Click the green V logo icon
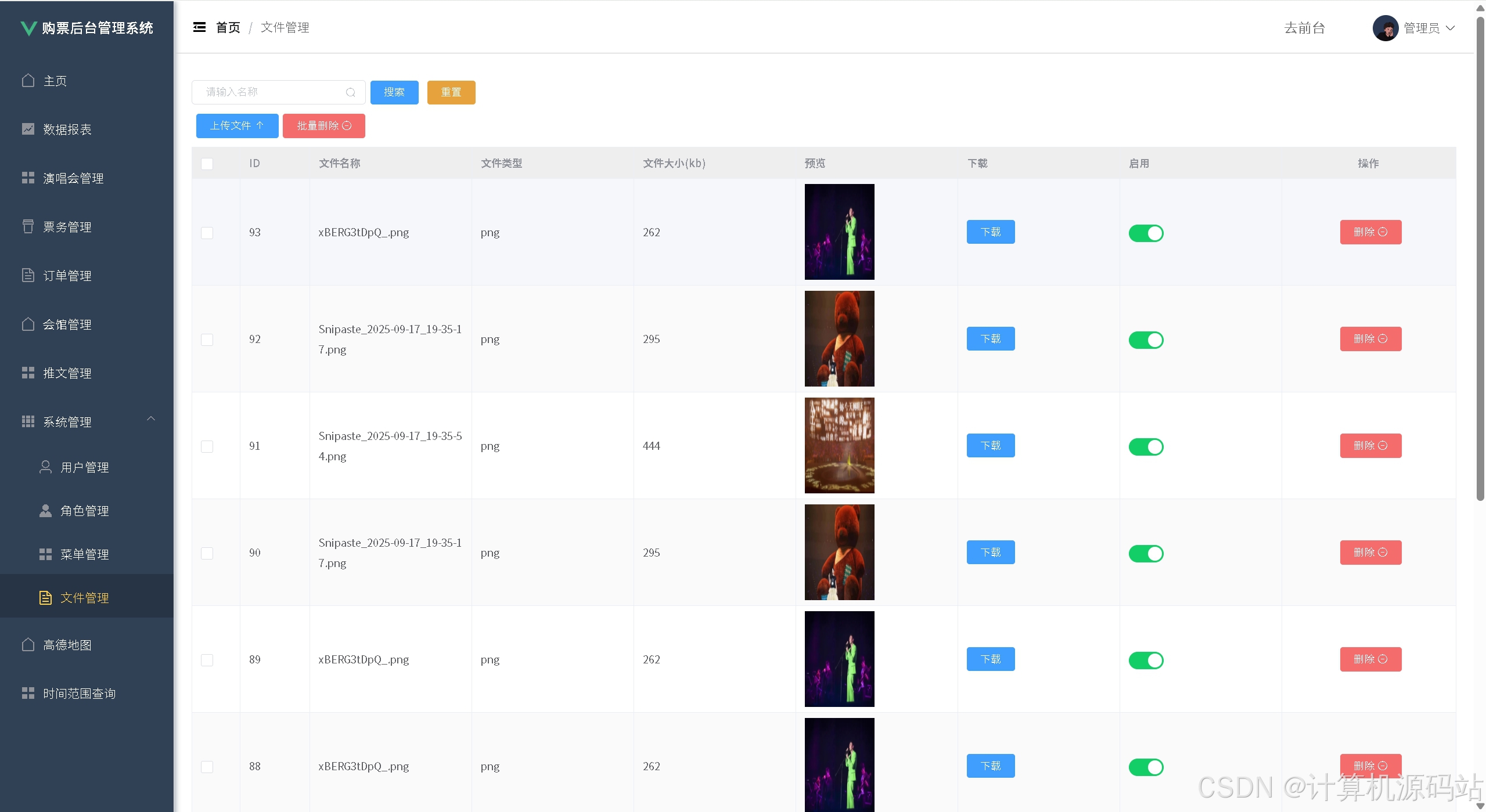The width and height of the screenshot is (1486, 812). pos(28,28)
